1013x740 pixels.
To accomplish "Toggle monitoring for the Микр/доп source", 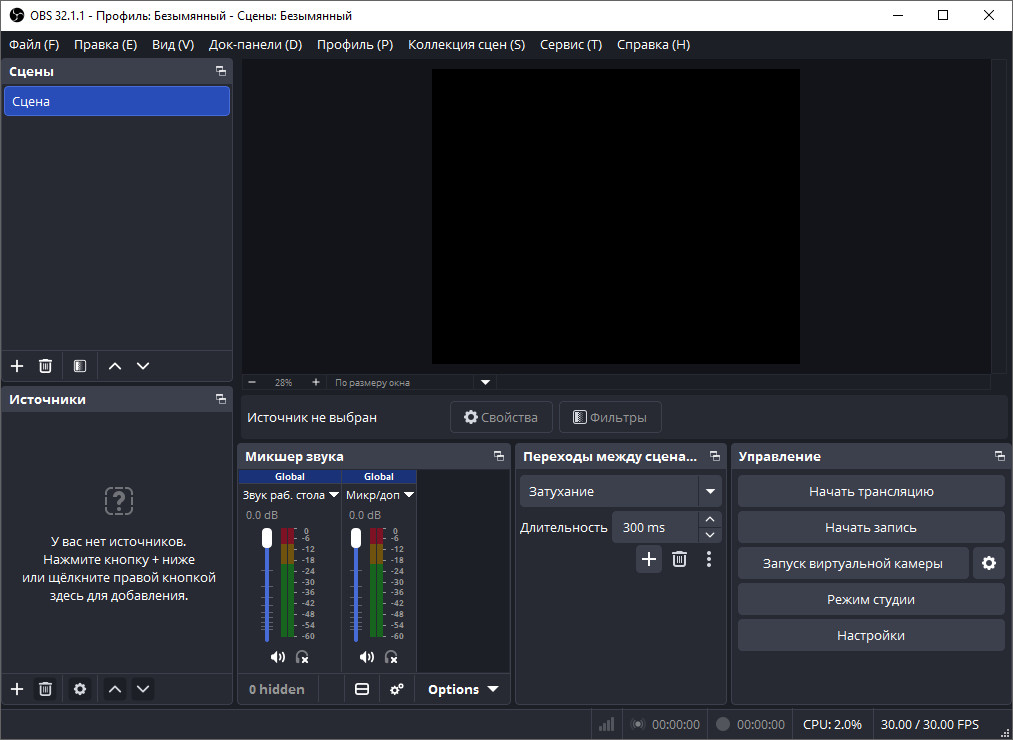I will (x=391, y=657).
